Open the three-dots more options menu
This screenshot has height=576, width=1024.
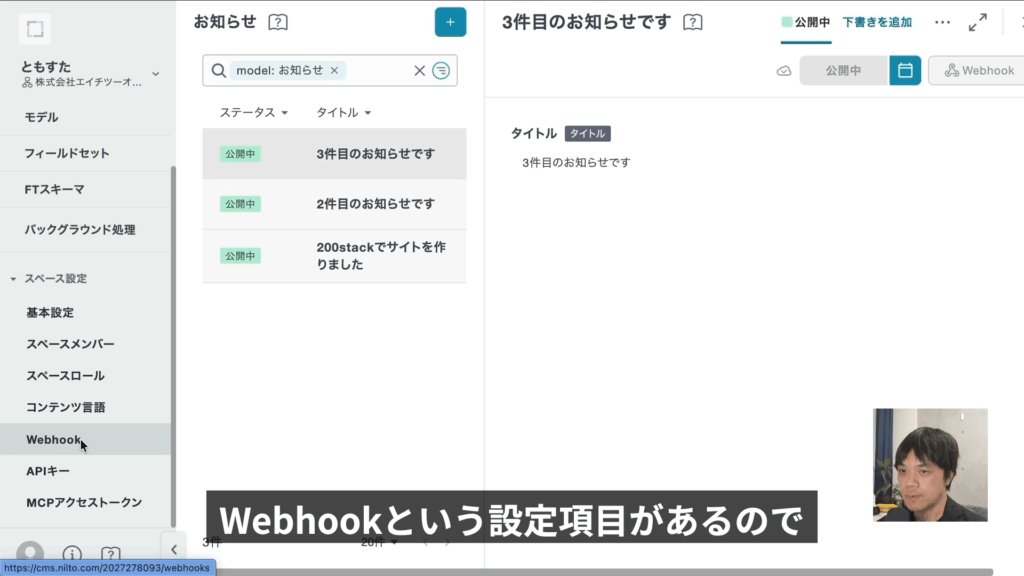tap(942, 22)
